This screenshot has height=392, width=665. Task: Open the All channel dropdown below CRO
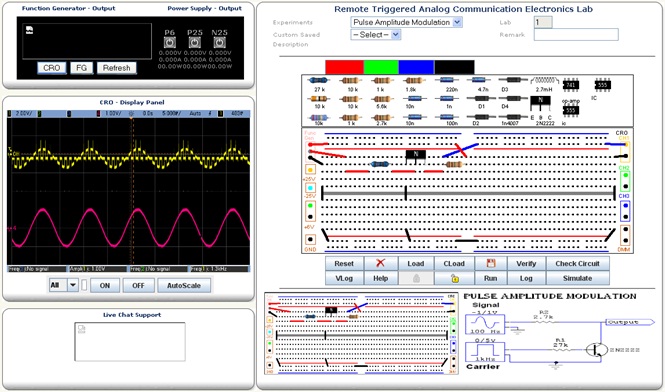coord(64,285)
